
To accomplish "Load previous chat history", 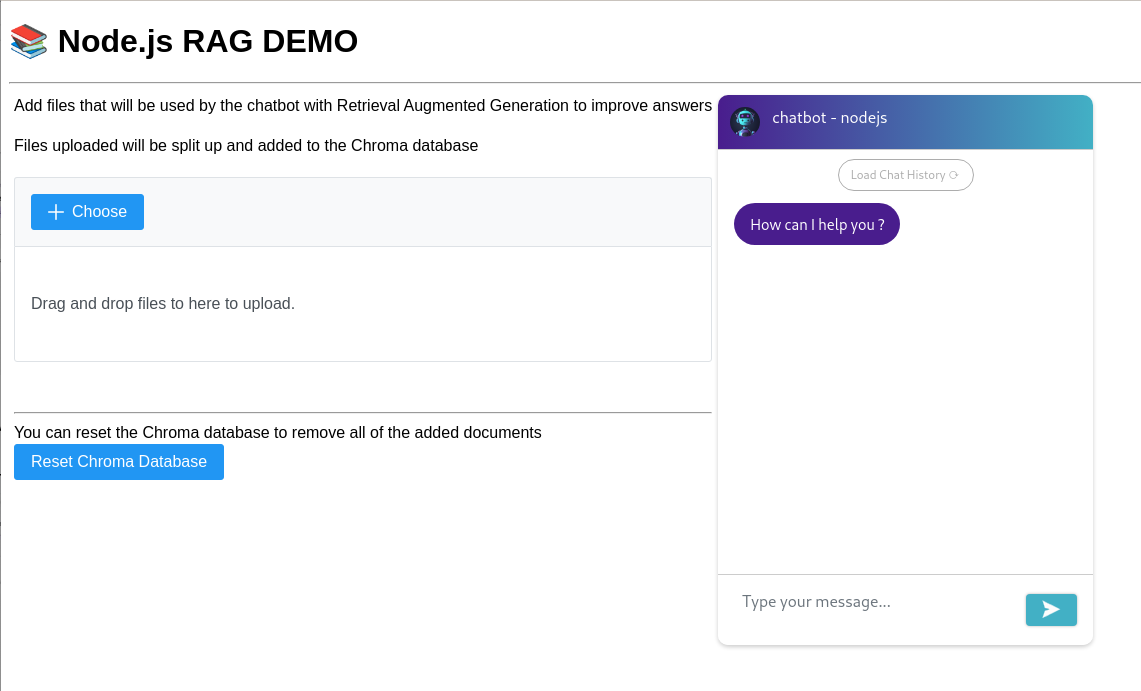I will pyautogui.click(x=905, y=175).
